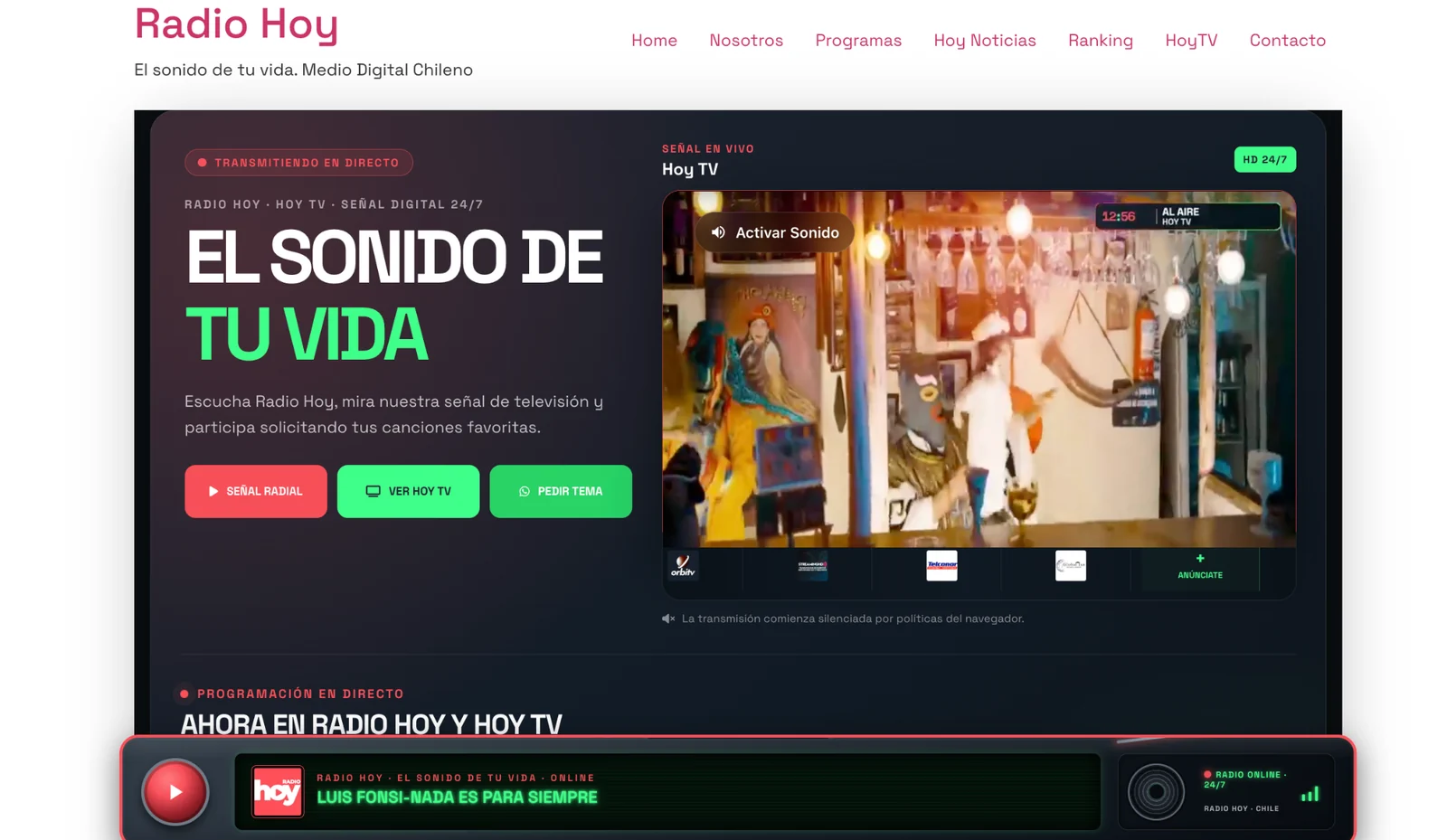Play the radio with the red play button

coord(175,792)
